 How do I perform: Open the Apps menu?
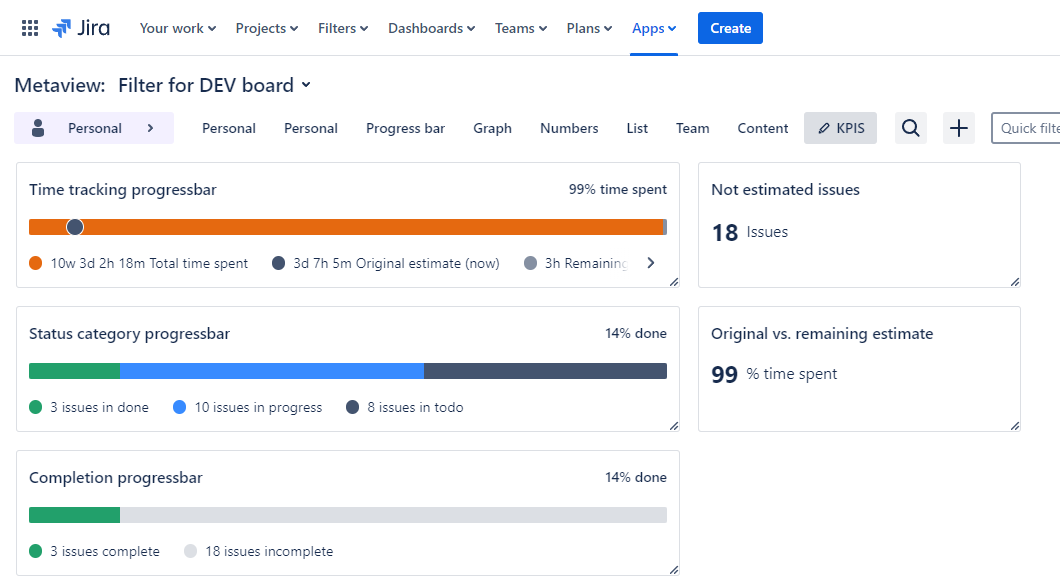[654, 28]
